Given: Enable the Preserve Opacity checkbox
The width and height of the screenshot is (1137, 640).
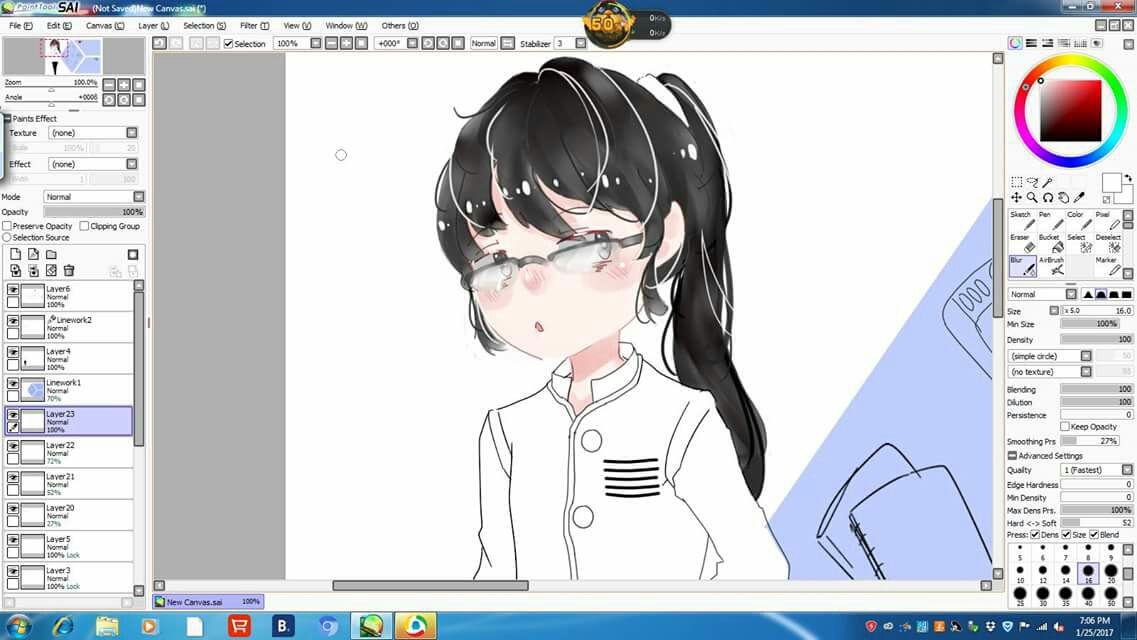Looking at the screenshot, I should (7, 226).
